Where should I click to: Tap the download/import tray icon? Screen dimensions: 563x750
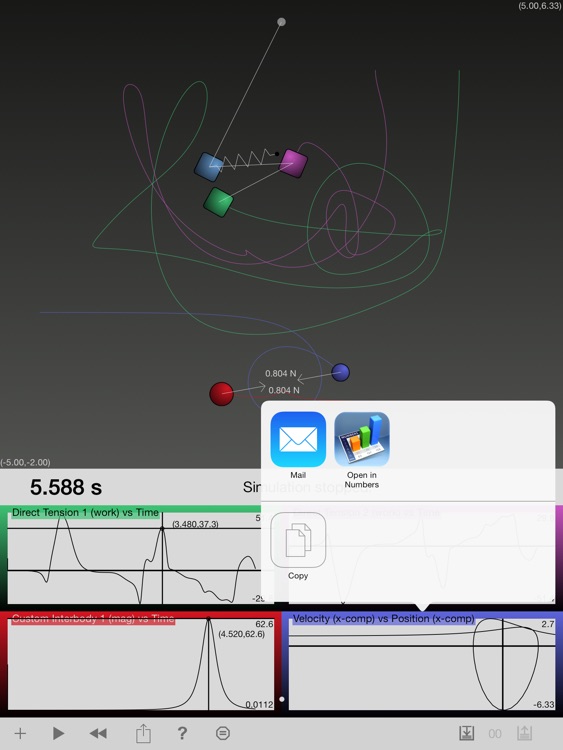click(x=466, y=733)
